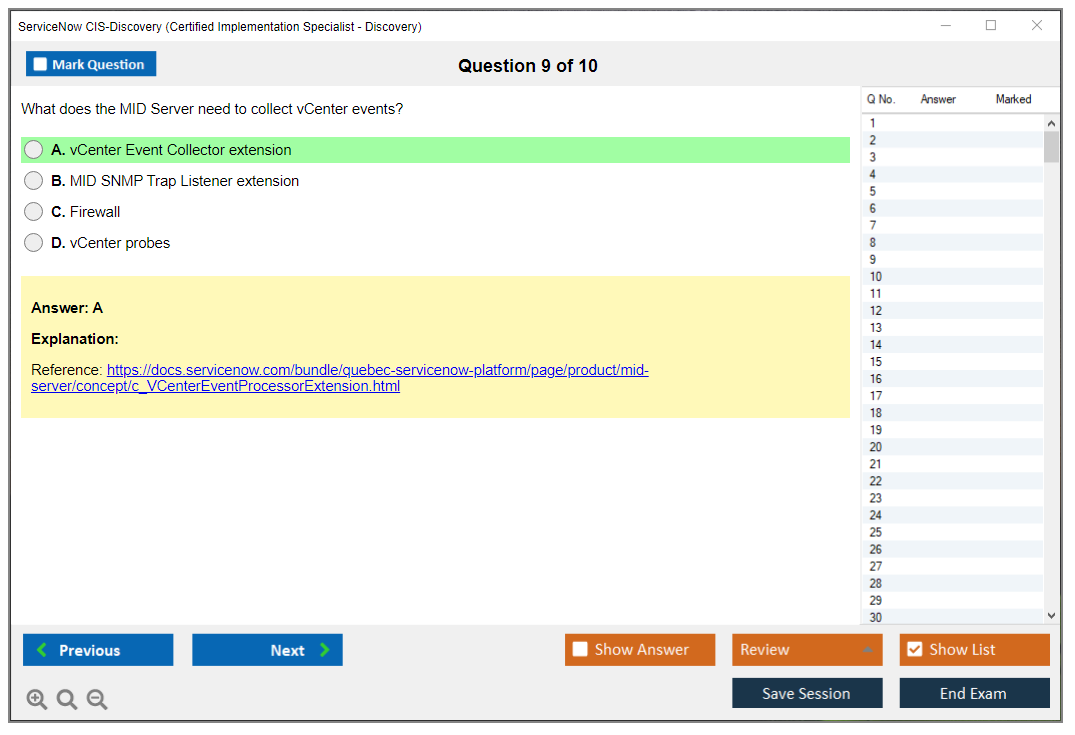Click the zoom in magnifier icon
1075x735 pixels.
coord(37,700)
